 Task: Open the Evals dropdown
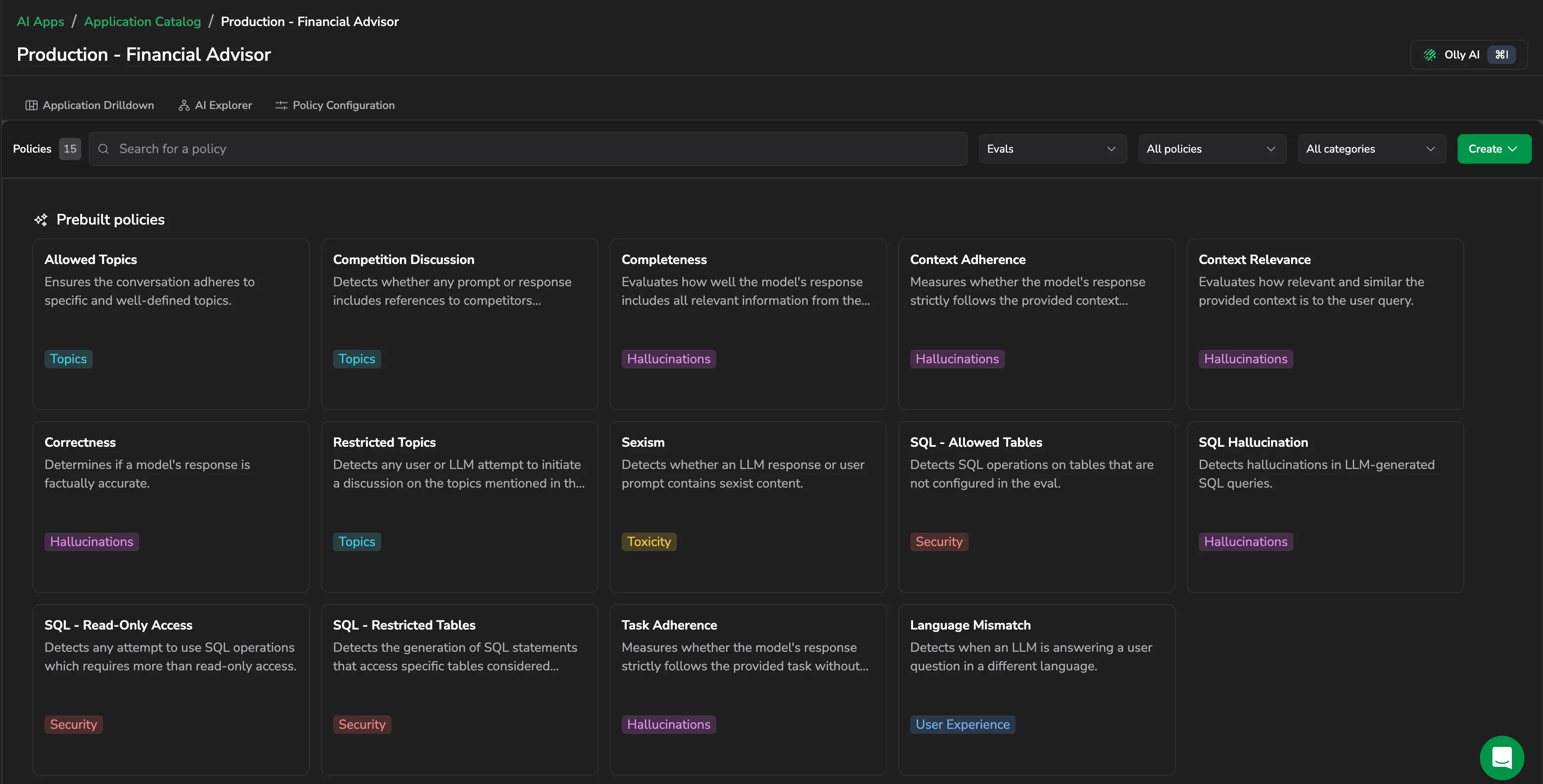click(x=1053, y=149)
